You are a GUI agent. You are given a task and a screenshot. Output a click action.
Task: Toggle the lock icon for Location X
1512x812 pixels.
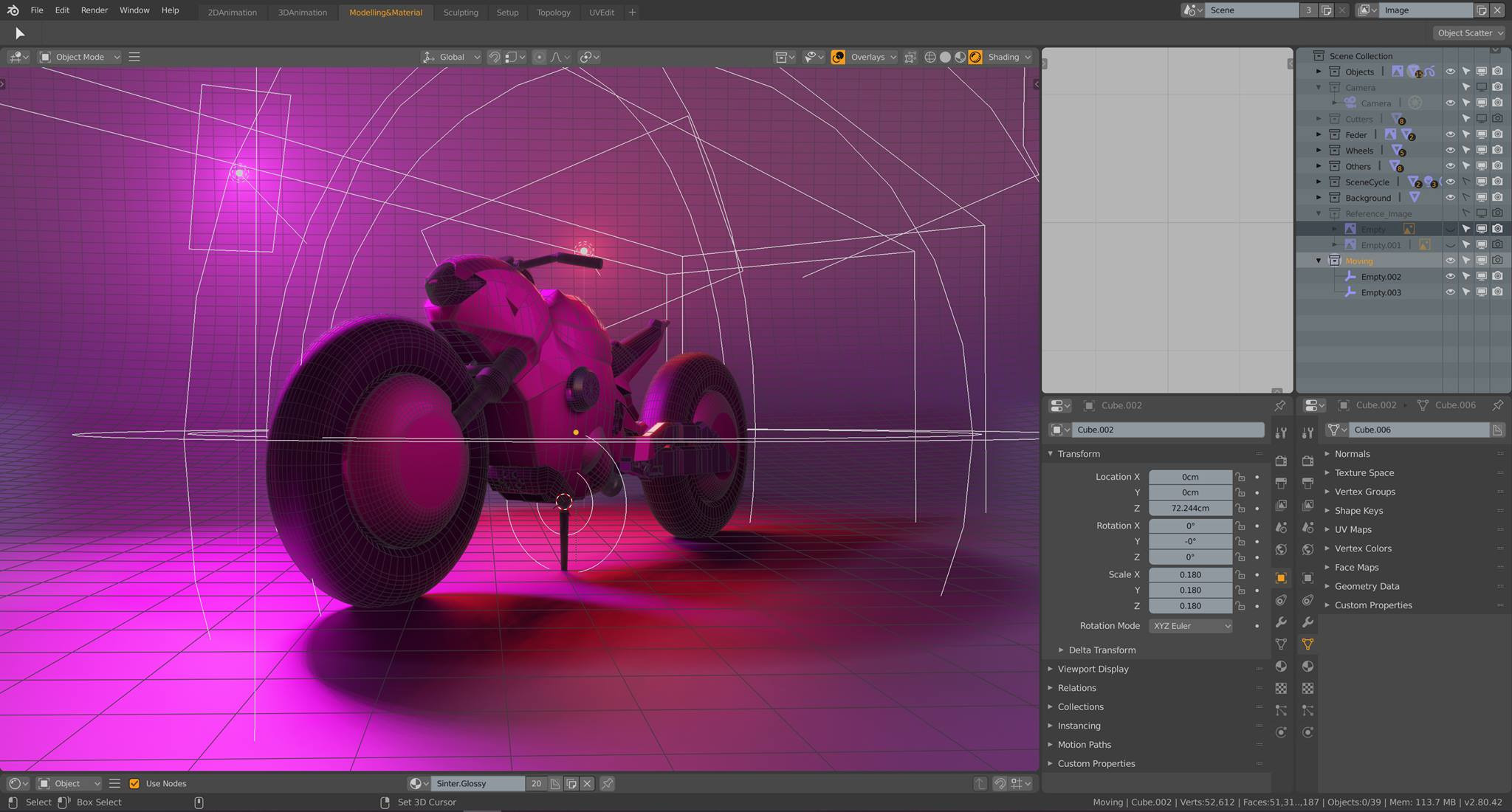click(x=1240, y=477)
